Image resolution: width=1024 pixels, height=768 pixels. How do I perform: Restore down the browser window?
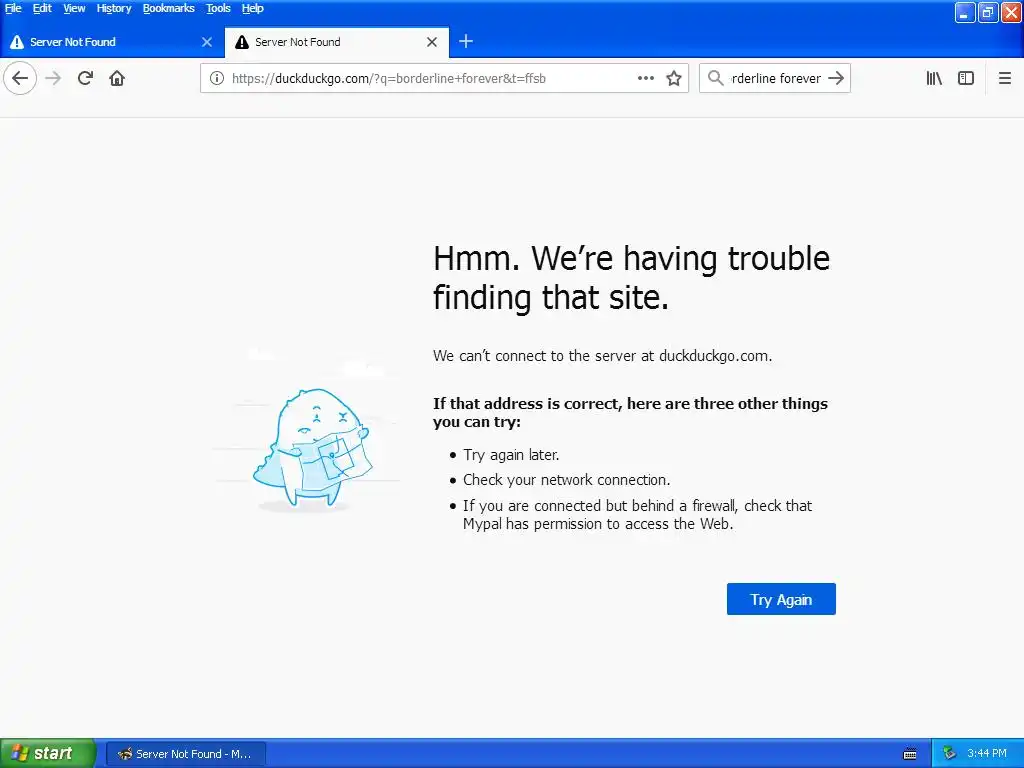coord(988,12)
